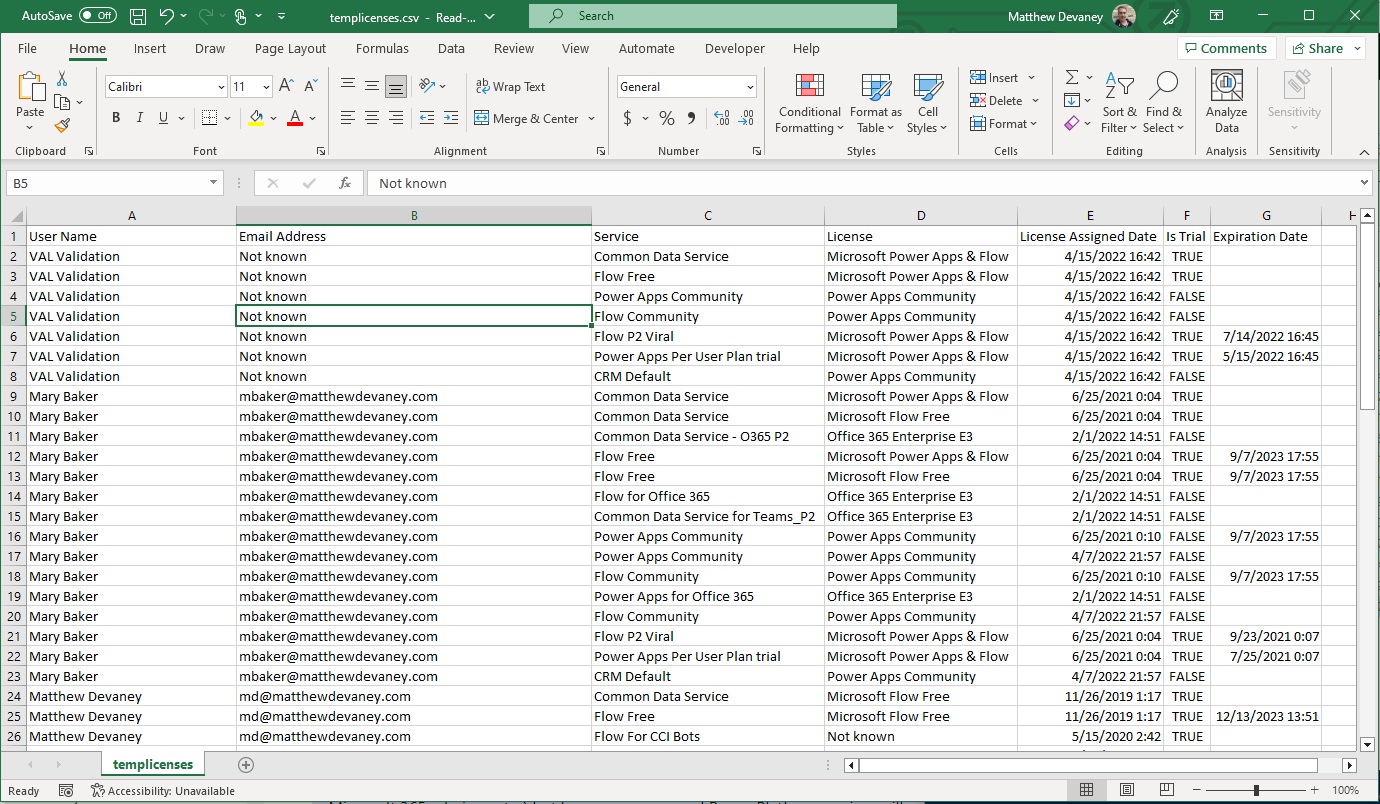The image size is (1380, 804).
Task: Apply Percent Style number format
Action: (666, 118)
